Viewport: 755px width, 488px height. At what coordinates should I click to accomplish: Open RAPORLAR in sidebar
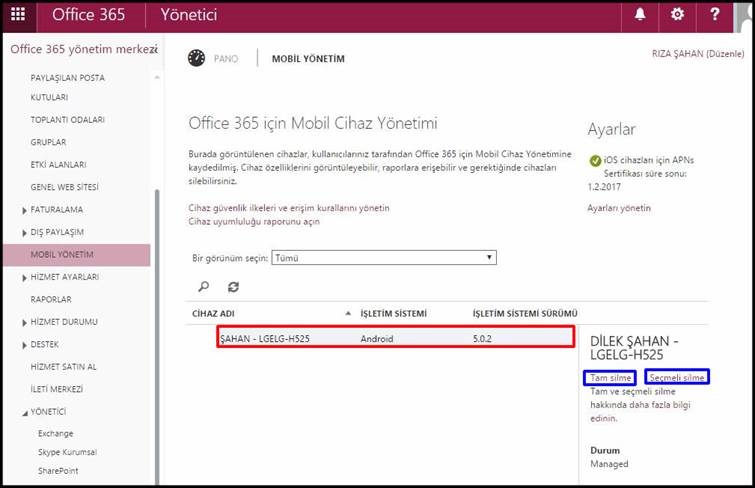click(x=51, y=299)
